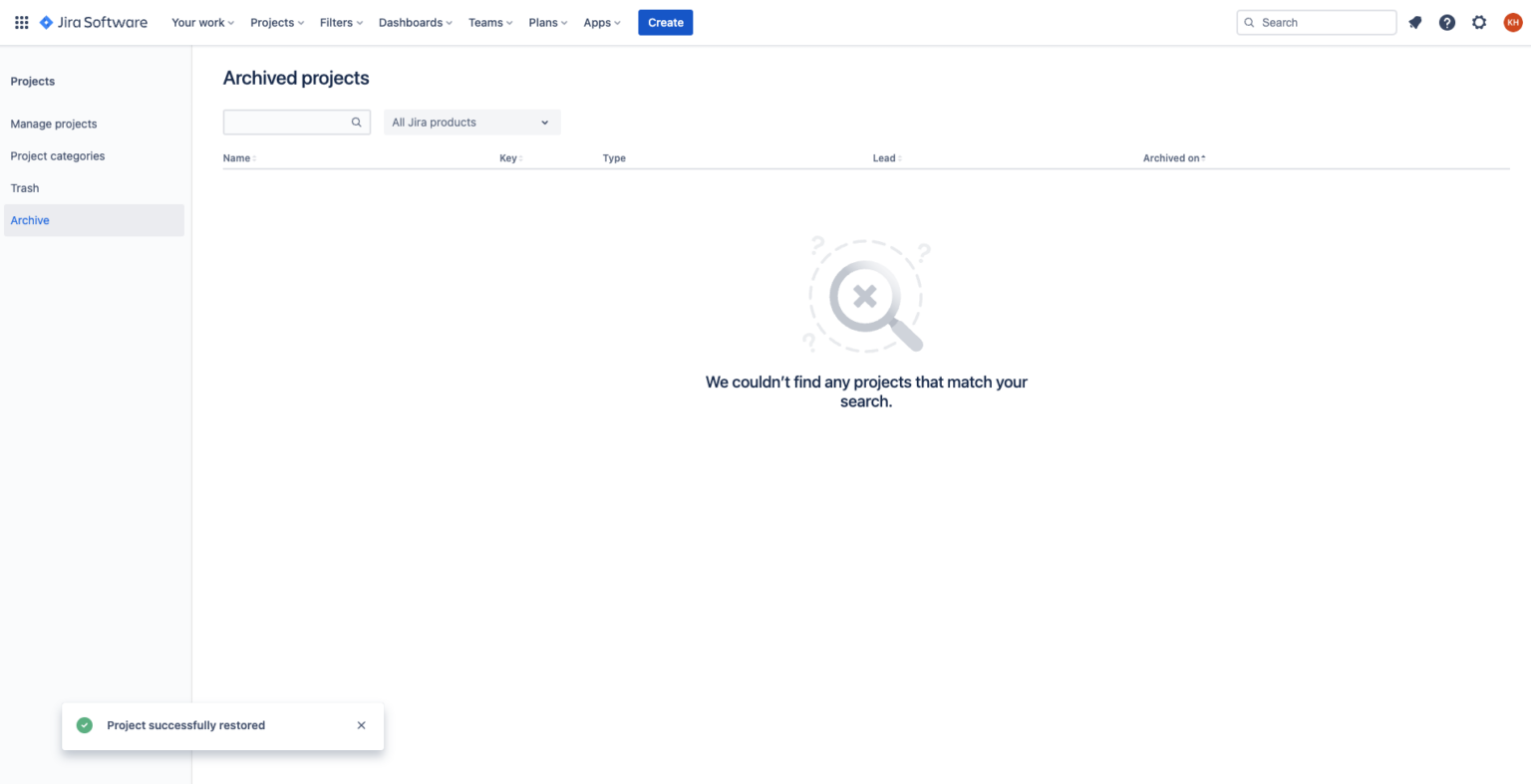
Task: Sort projects by Key column
Action: [509, 157]
